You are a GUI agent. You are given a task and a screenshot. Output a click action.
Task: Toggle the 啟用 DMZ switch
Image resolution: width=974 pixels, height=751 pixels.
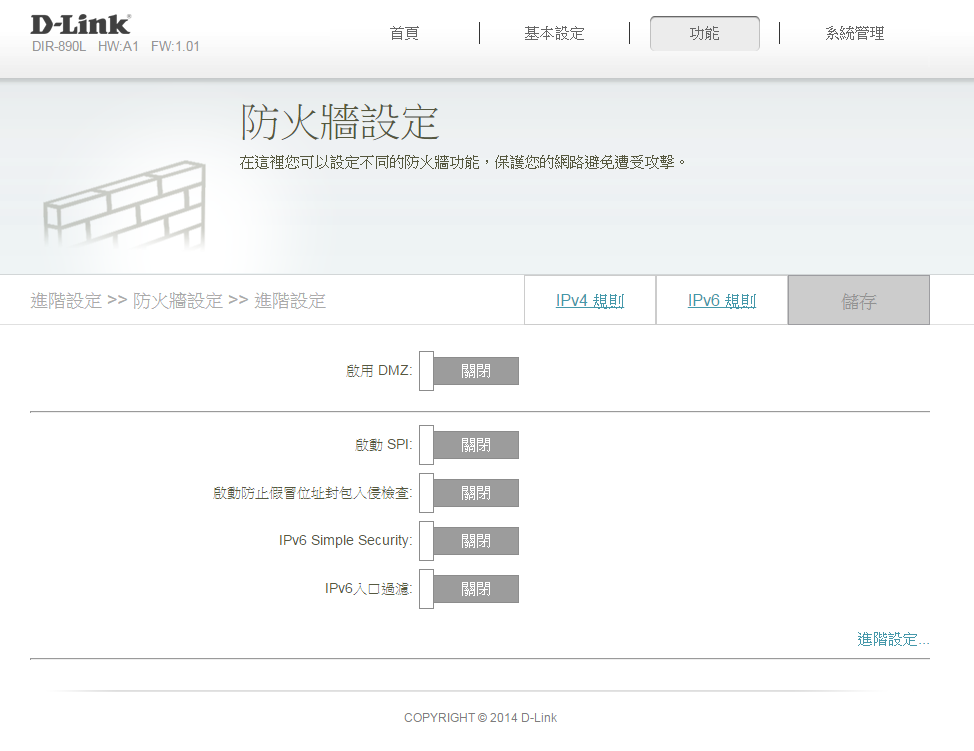(x=469, y=371)
